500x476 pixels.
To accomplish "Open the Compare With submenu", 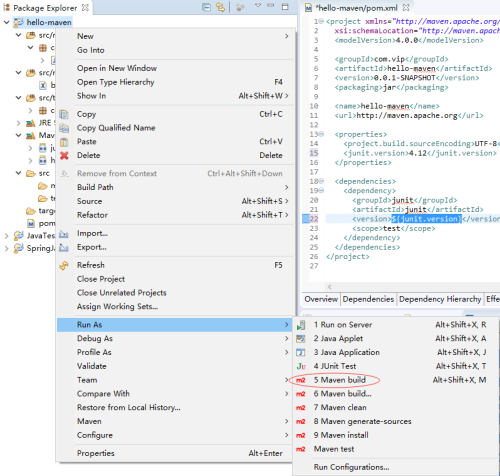I will (x=175, y=394).
